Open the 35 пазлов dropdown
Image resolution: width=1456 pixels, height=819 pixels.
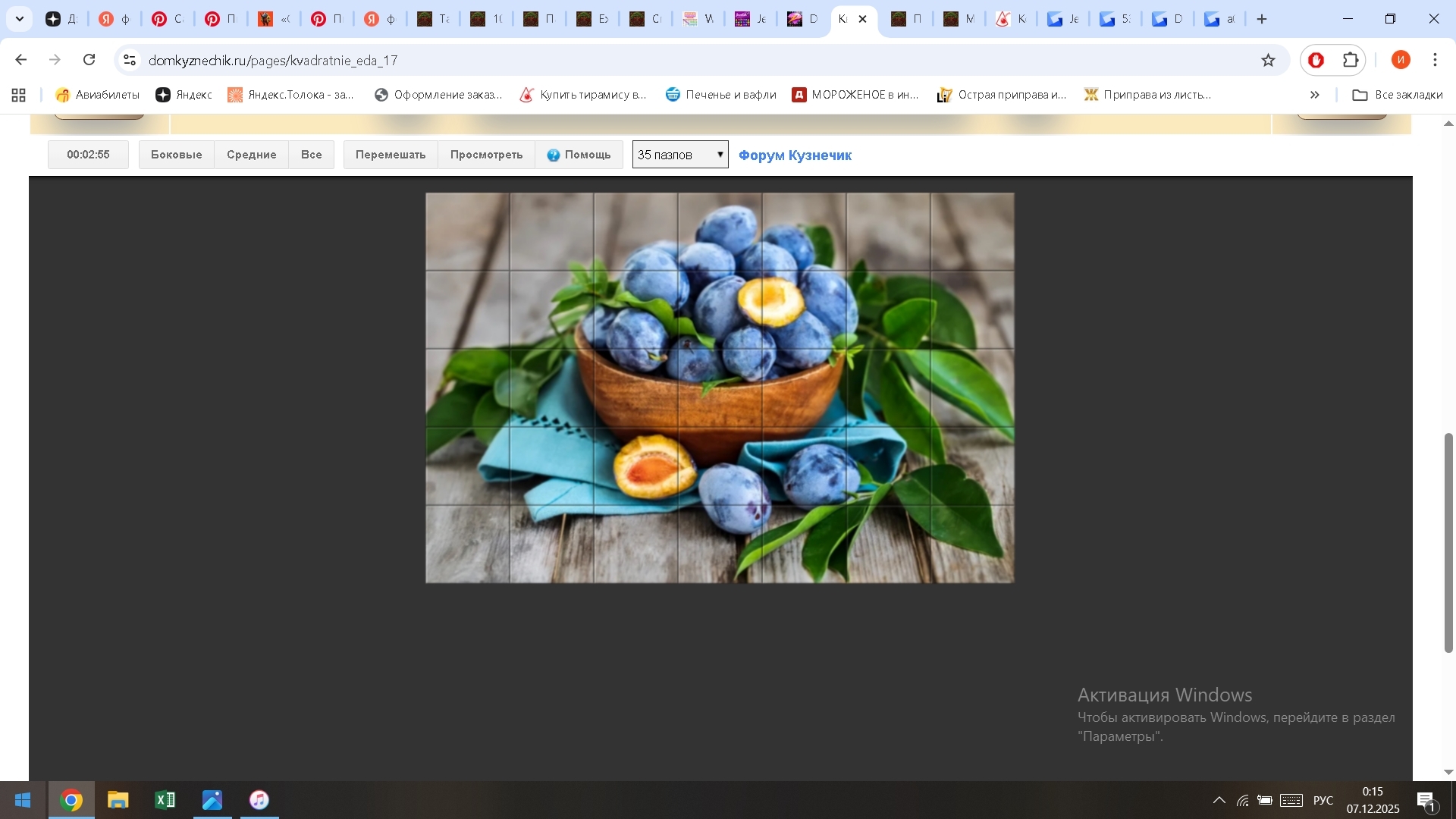[x=680, y=155]
